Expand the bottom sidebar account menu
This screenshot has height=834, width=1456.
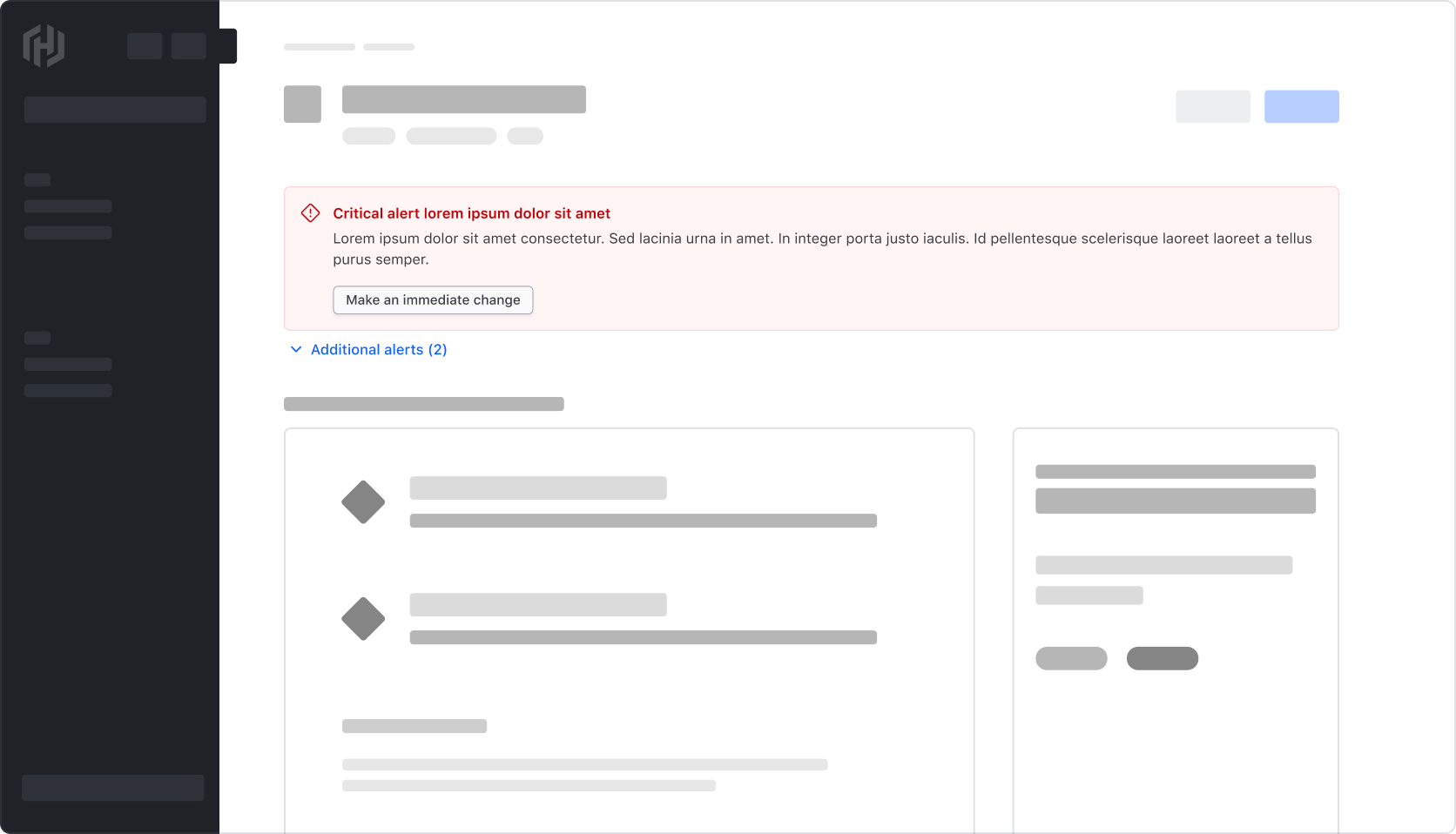(x=112, y=787)
